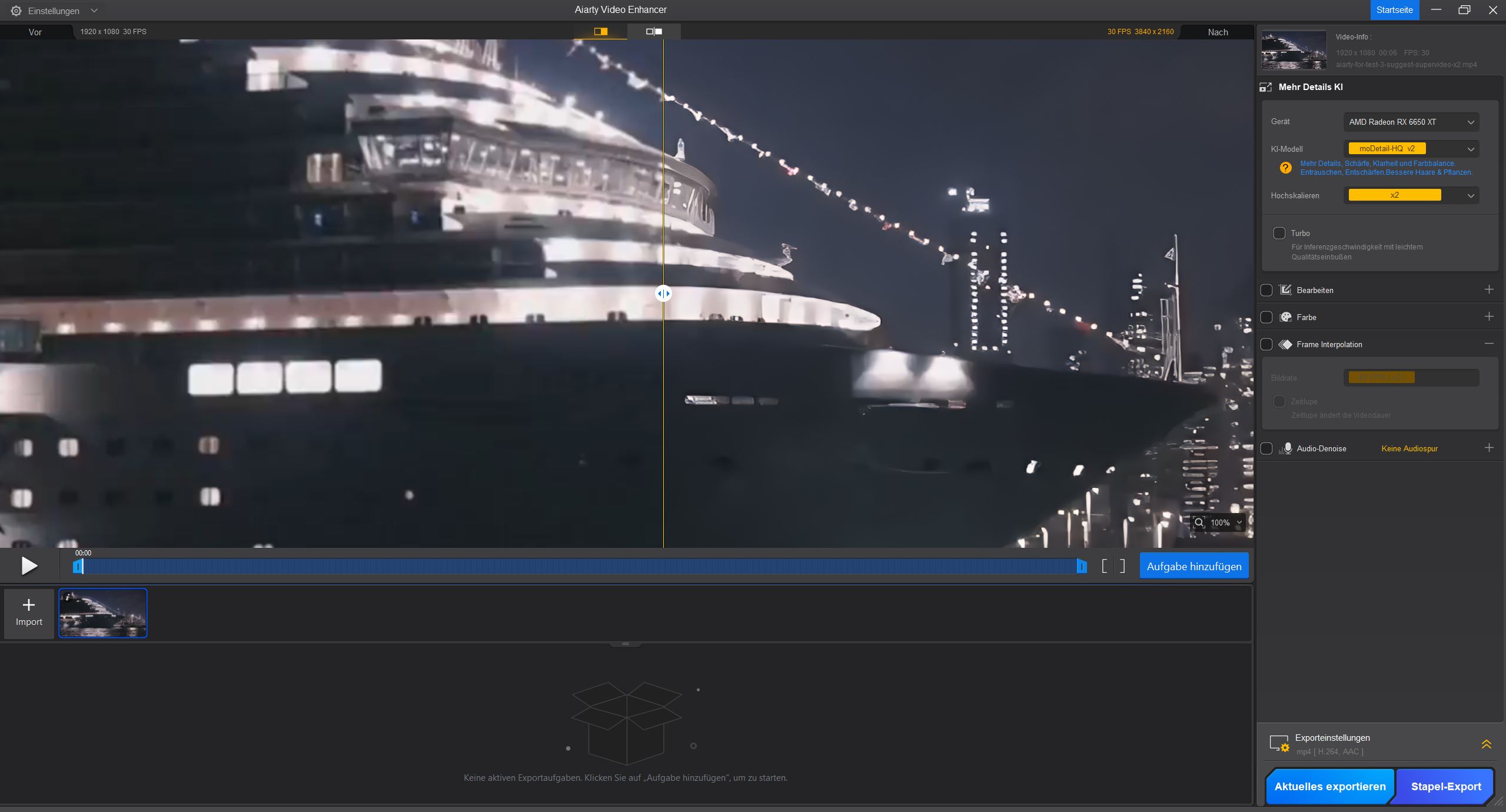Click the Import plus icon
This screenshot has width=1506, height=812.
(x=29, y=605)
